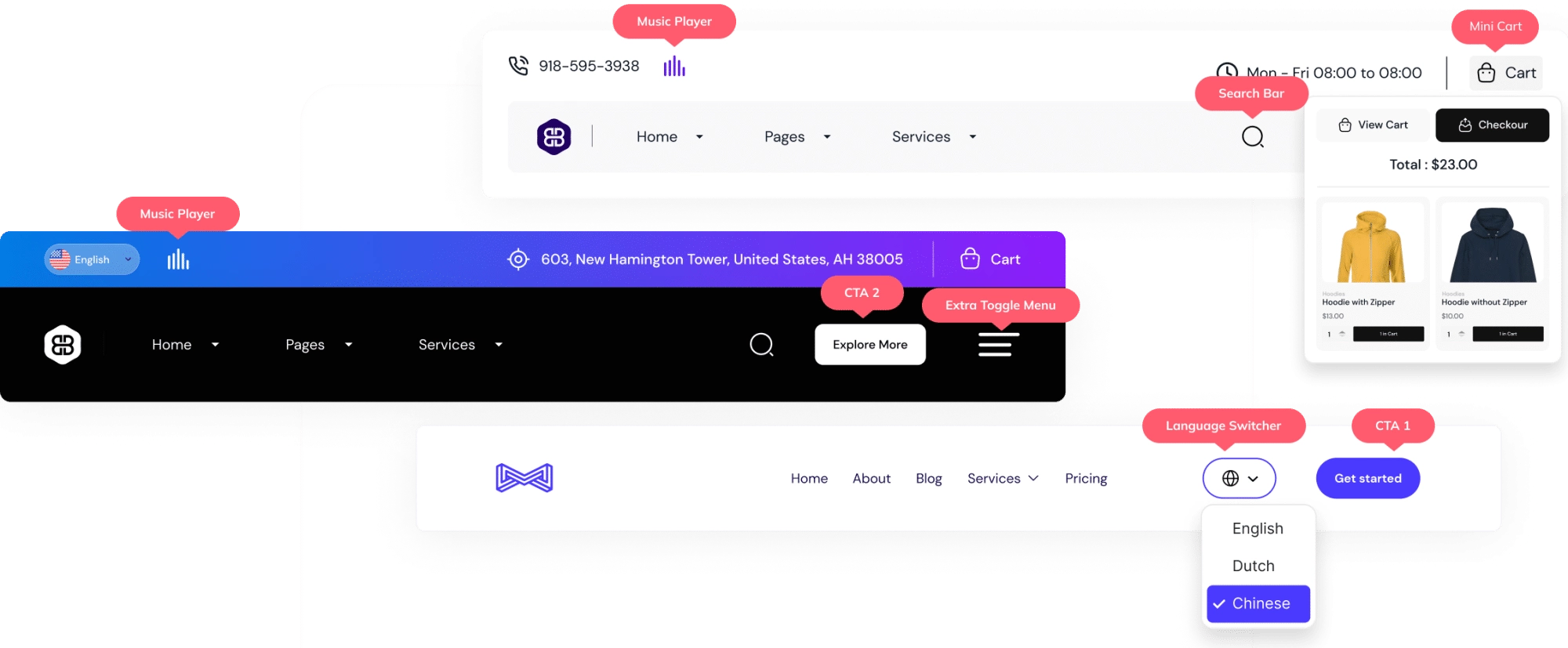Open search via magnifier in light header
Screen dimensions: 1568x648
[1253, 137]
